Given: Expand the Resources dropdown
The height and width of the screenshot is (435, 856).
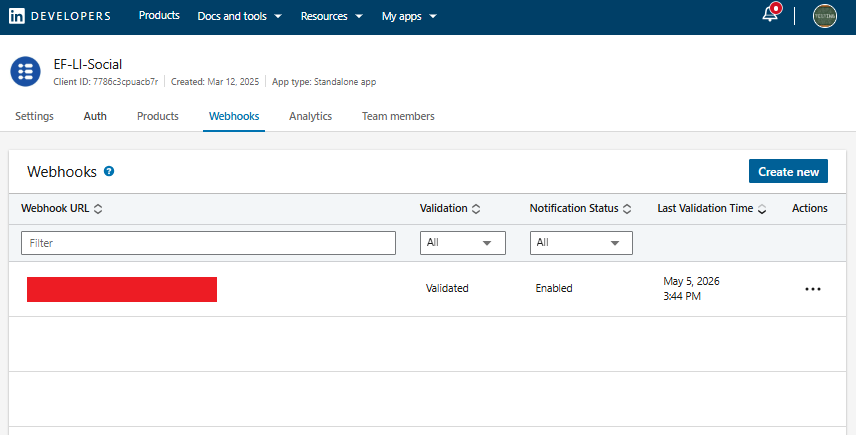Looking at the screenshot, I should pyautogui.click(x=331, y=16).
